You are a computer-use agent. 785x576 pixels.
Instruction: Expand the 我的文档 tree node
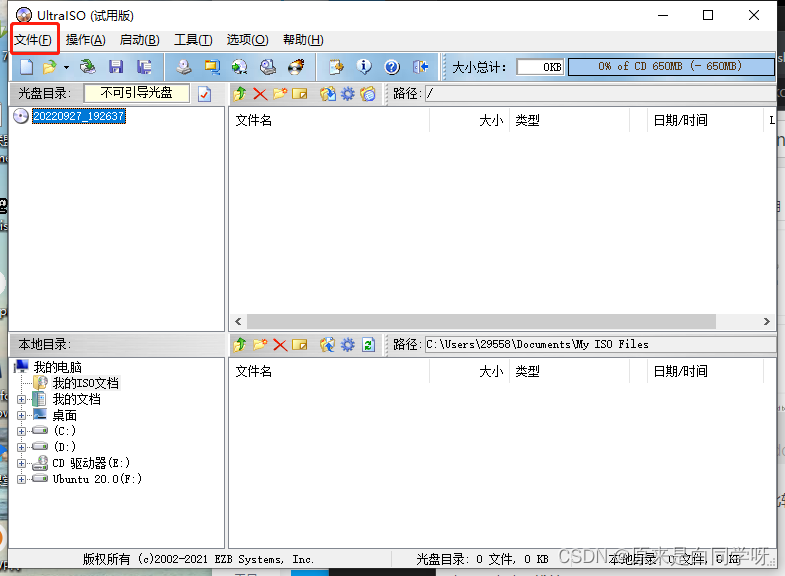[21, 399]
